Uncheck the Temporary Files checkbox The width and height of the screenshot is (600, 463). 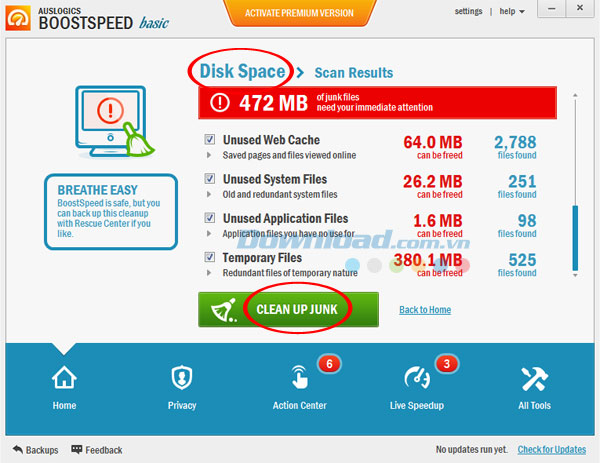click(x=210, y=257)
